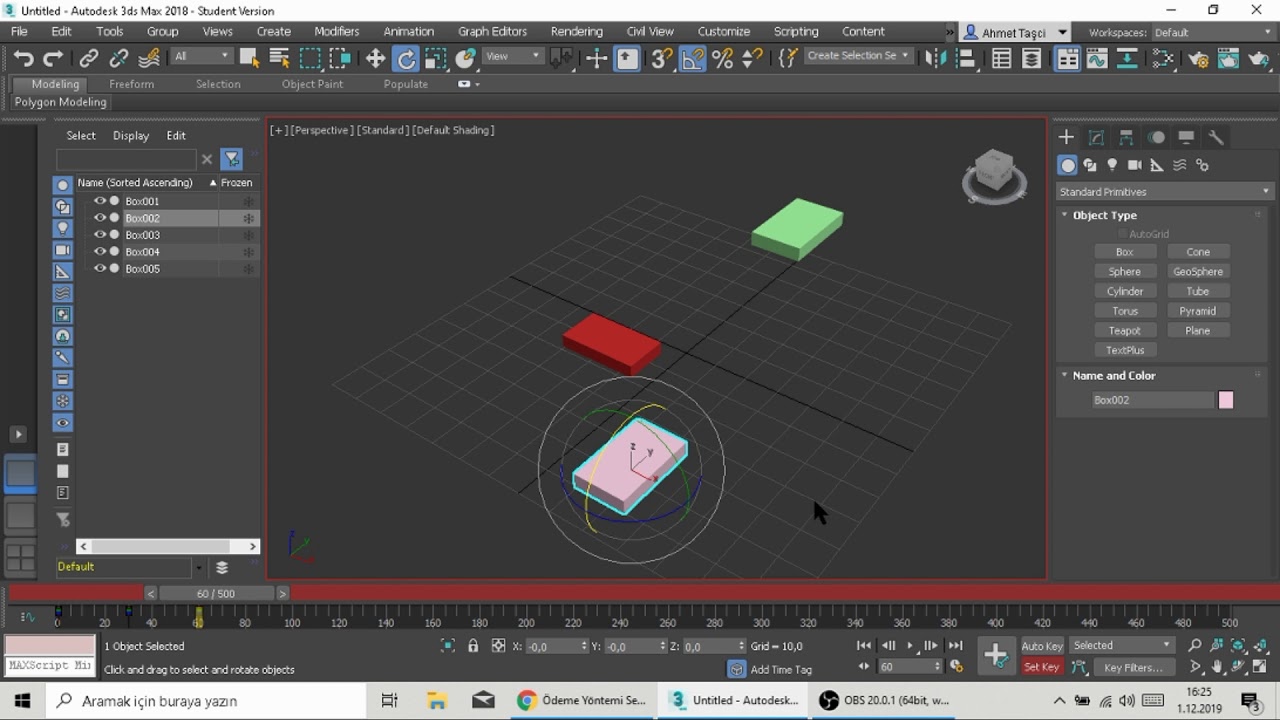Toggle Set Key mode on
Viewport: 1280px width, 720px height.
[1042, 667]
